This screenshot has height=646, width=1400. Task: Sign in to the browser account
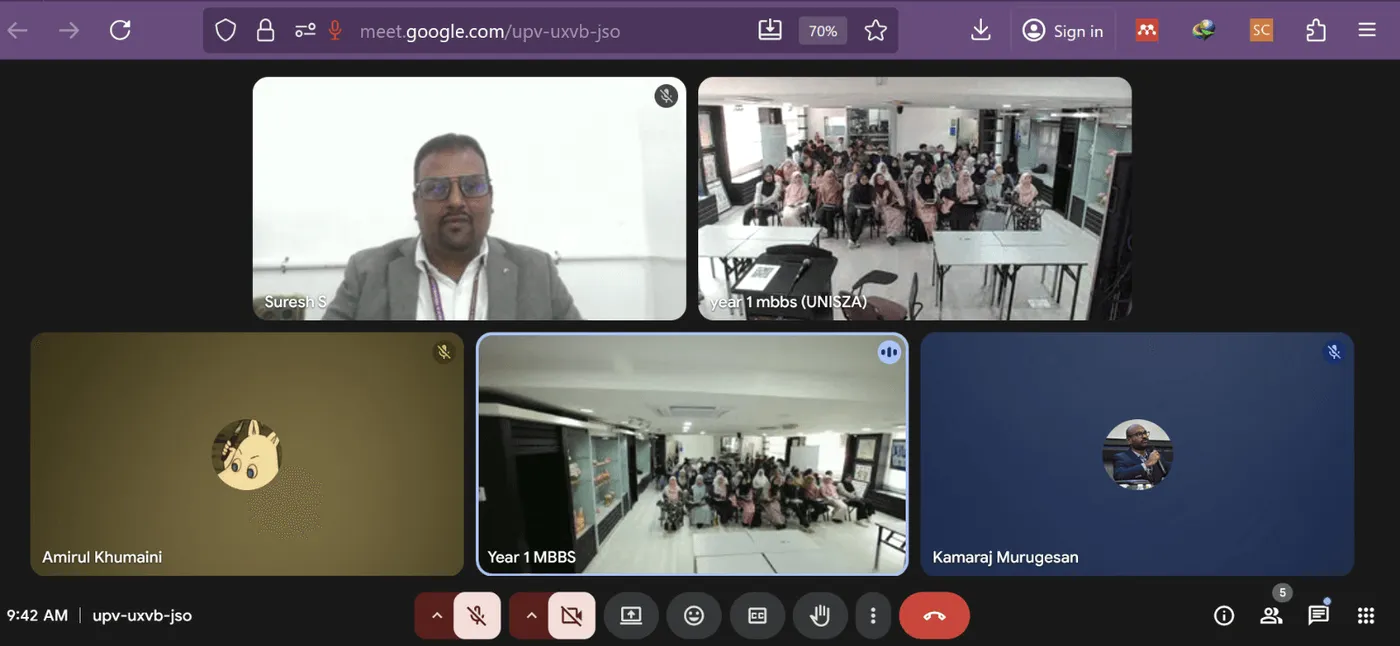(x=1062, y=31)
